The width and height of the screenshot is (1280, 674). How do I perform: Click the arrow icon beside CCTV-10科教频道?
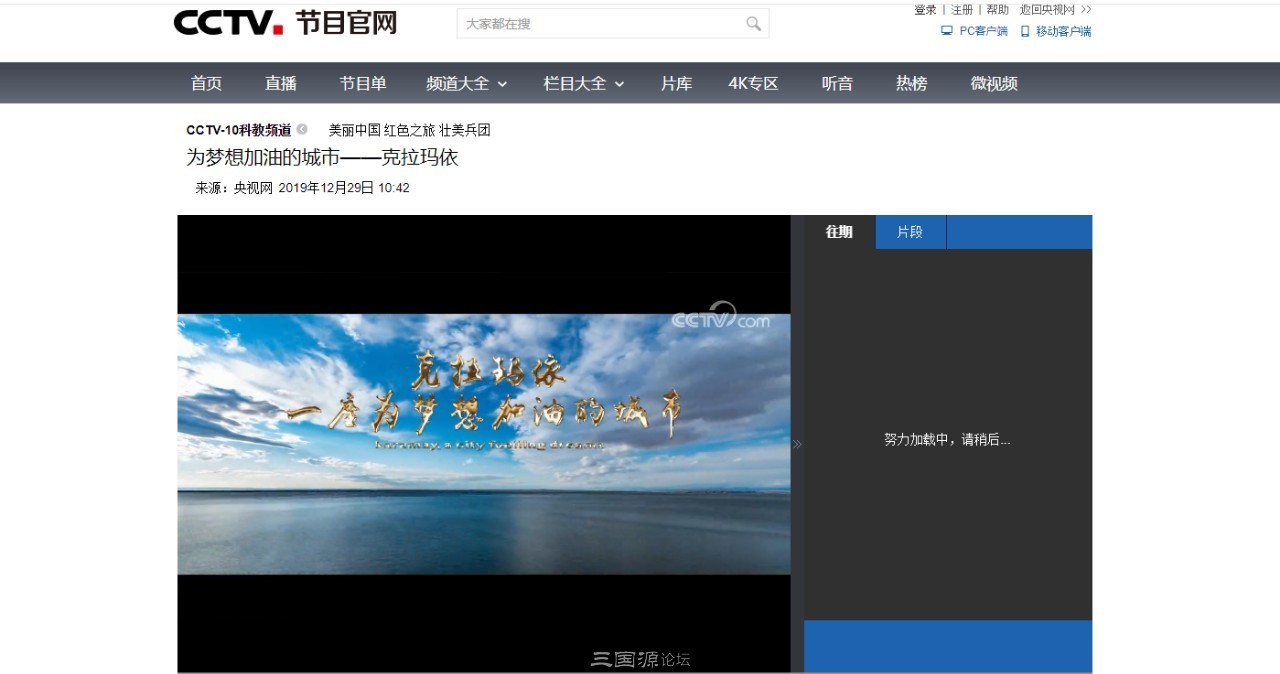pos(302,130)
